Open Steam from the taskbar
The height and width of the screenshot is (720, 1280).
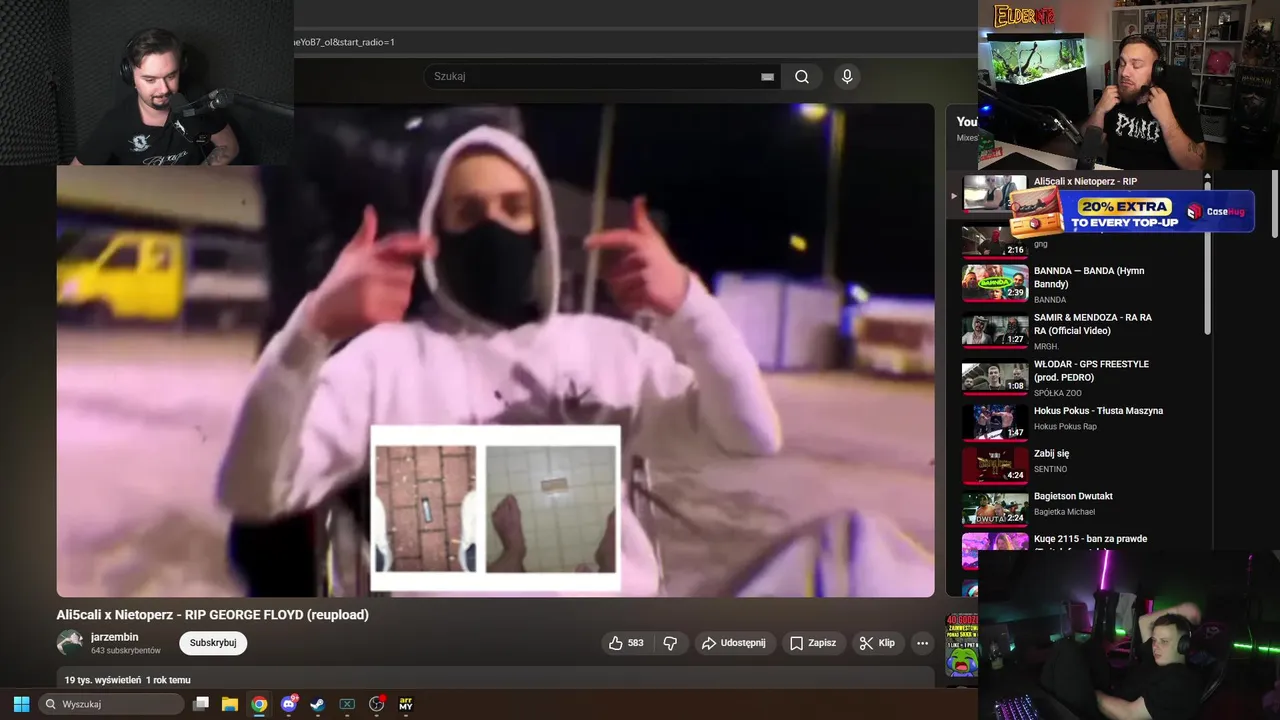(317, 704)
